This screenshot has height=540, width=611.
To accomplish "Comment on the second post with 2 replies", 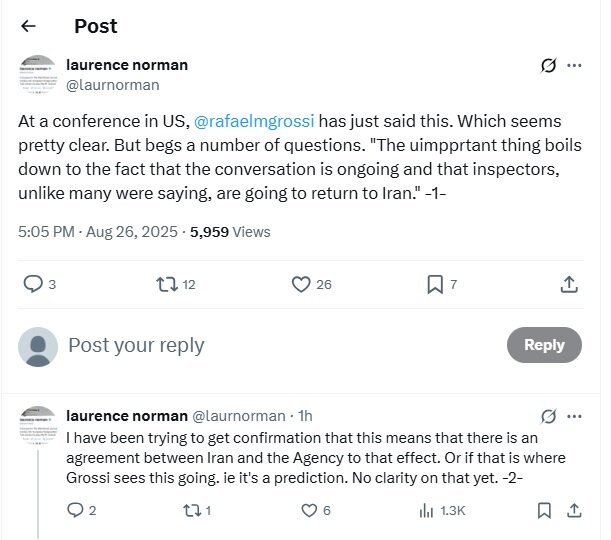I will [x=75, y=510].
